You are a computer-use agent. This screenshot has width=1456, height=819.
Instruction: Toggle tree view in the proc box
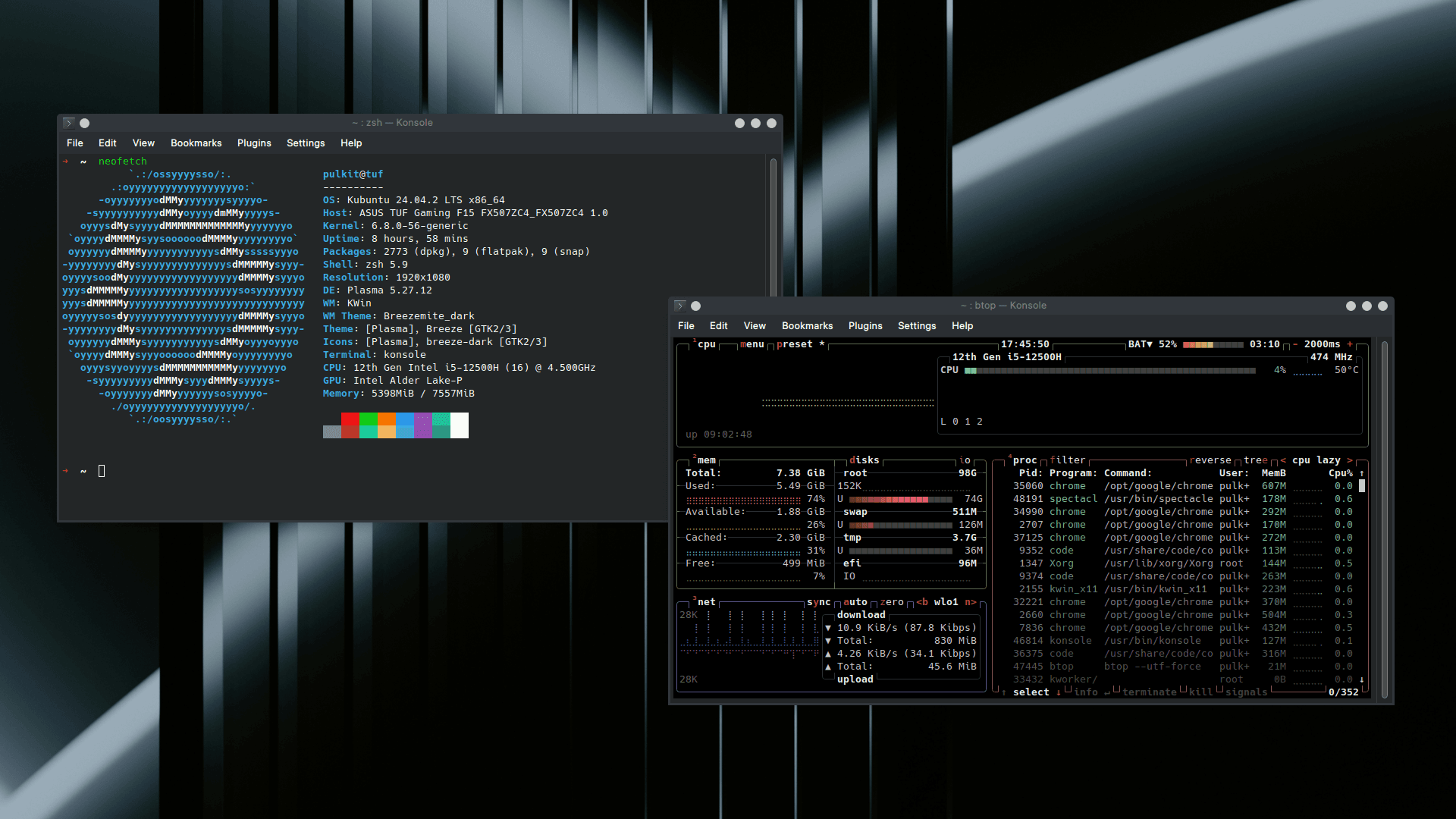[x=1255, y=460]
